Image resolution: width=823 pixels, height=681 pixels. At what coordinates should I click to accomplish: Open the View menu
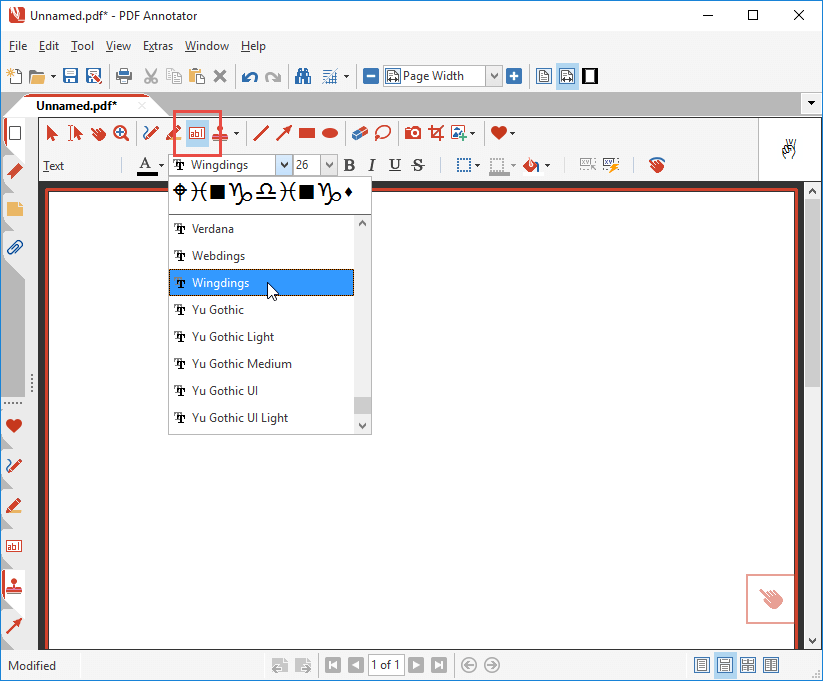point(118,46)
